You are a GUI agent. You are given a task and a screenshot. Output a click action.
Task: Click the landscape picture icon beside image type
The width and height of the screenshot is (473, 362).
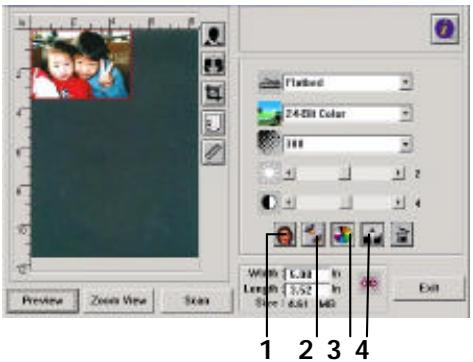coord(269,113)
